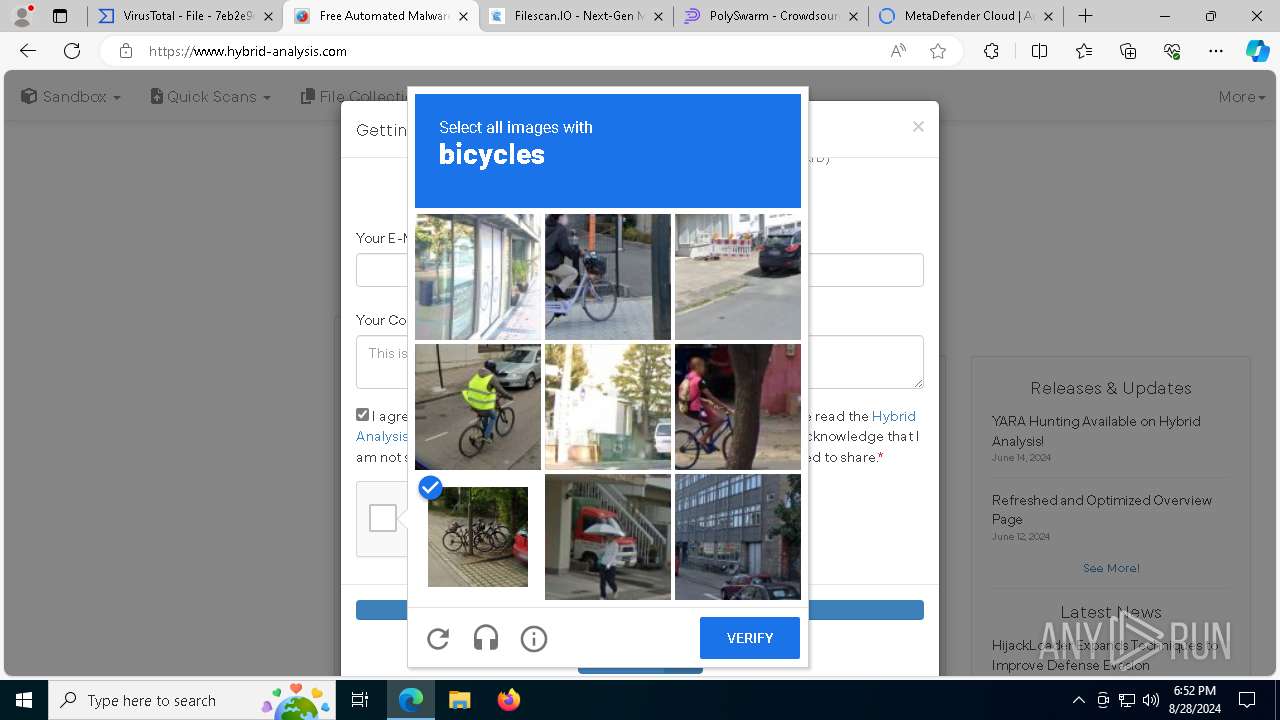Open Task View on taskbar
Viewport: 1280px width, 720px height.
(x=361, y=700)
